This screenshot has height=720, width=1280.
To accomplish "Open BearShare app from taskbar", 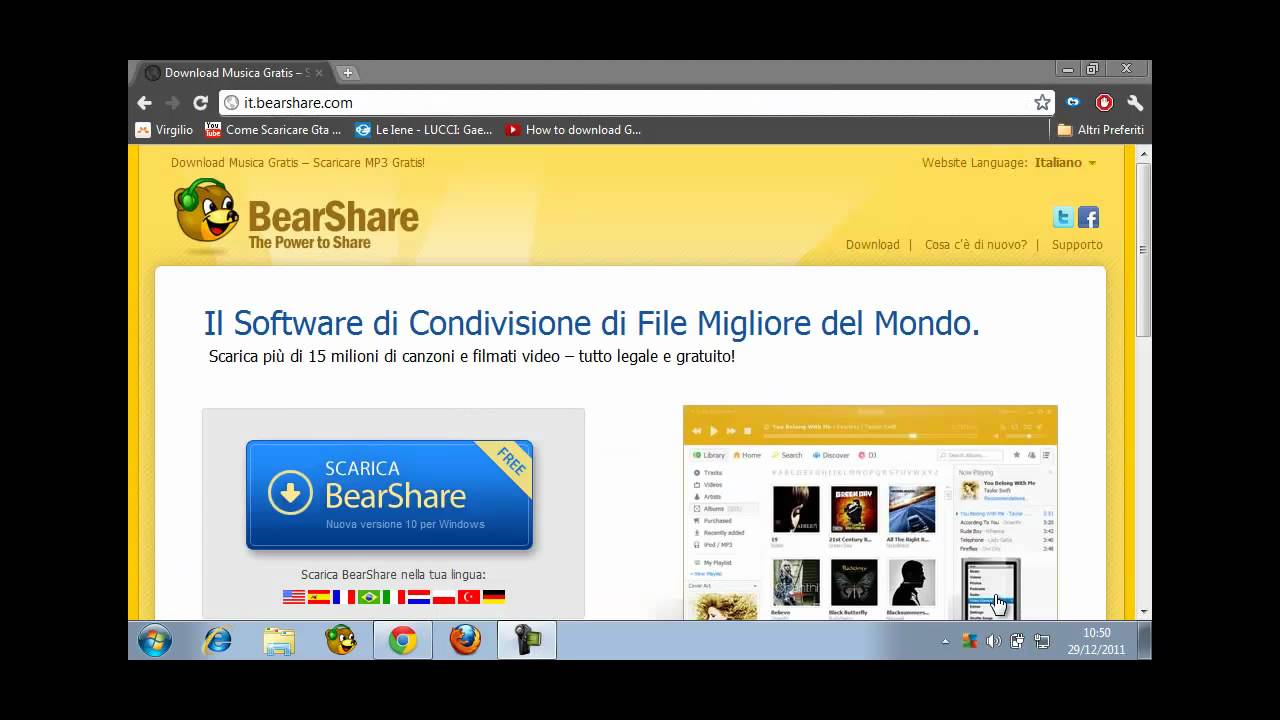I will 341,640.
